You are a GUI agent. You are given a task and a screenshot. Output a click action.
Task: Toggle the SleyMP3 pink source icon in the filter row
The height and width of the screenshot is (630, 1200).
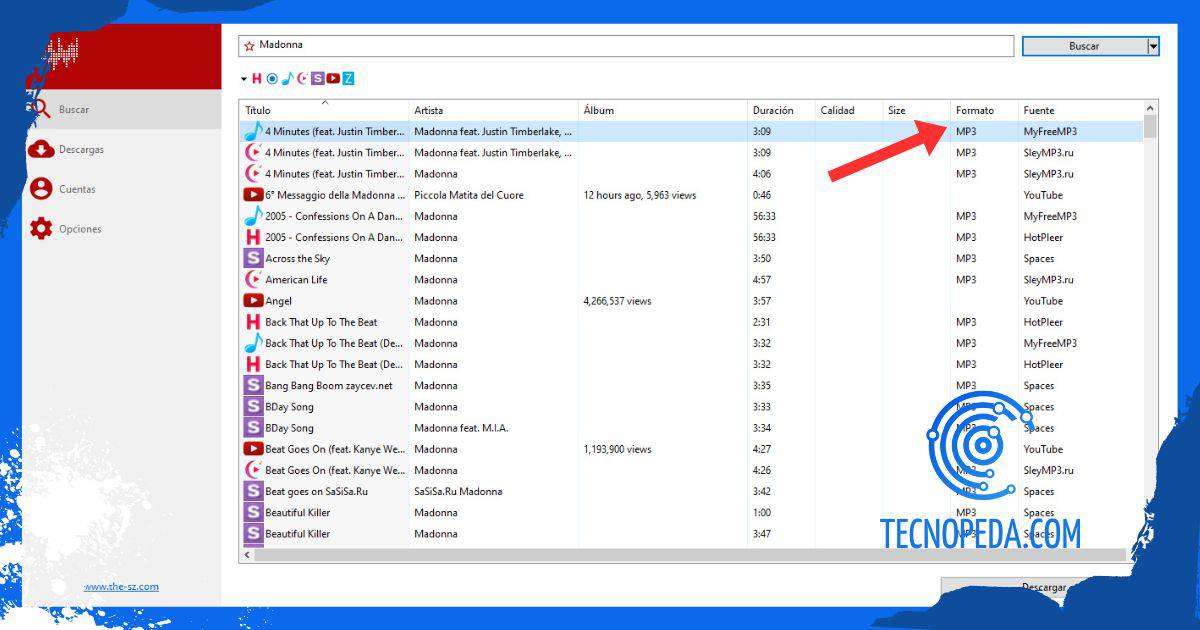tap(302, 78)
